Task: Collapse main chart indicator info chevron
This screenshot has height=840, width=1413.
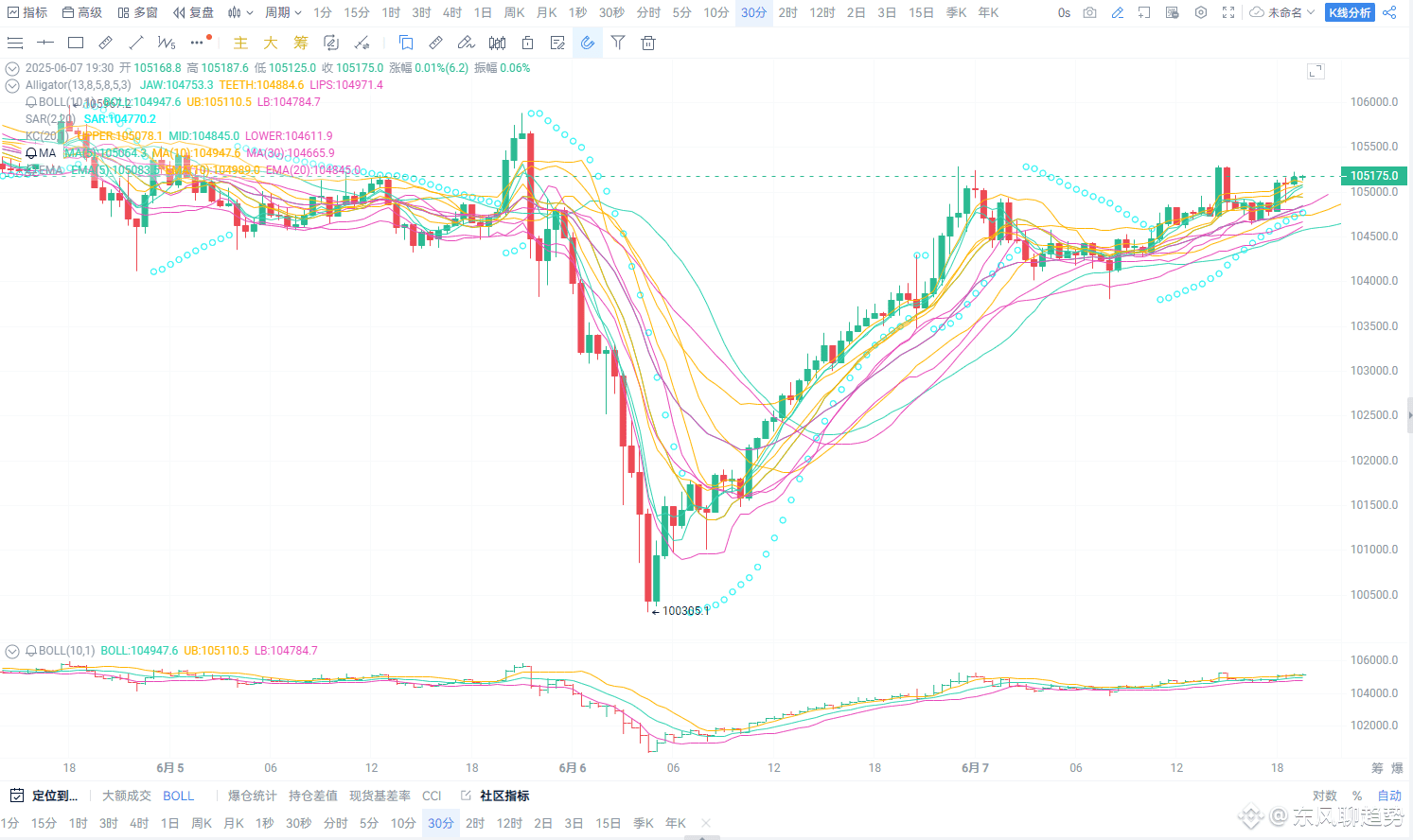Action: tap(12, 68)
